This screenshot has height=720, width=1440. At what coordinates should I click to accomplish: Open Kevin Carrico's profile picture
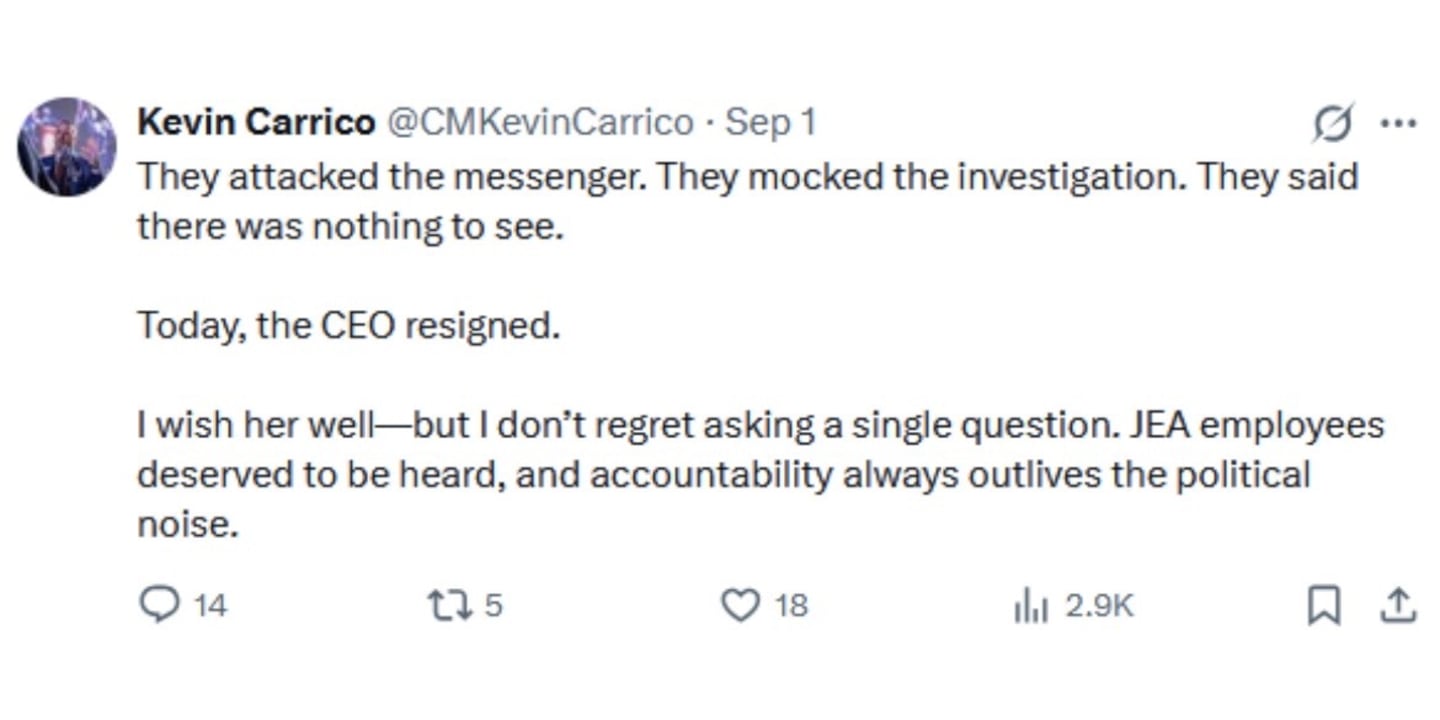click(x=67, y=147)
